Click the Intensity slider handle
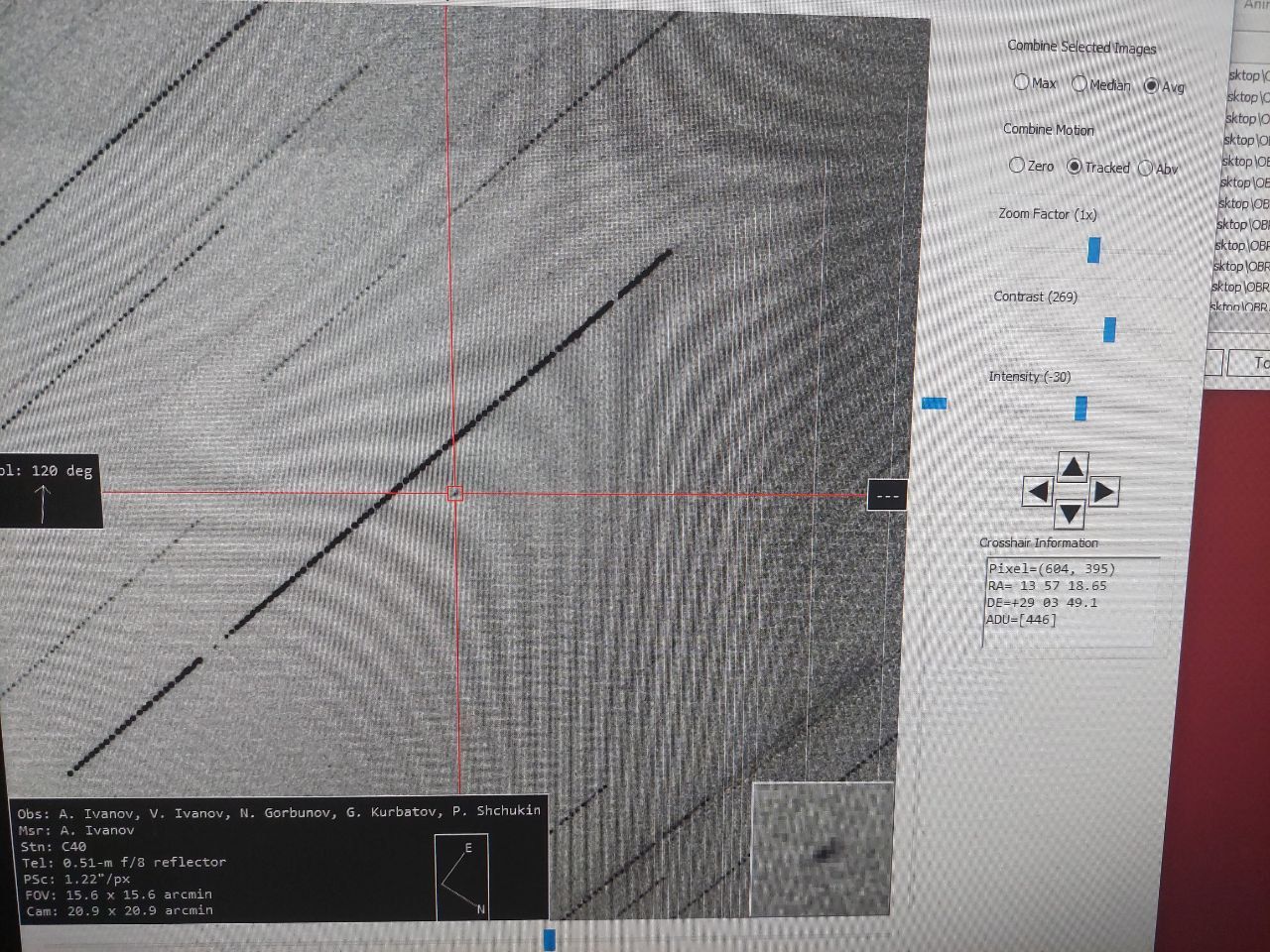 [x=1080, y=408]
